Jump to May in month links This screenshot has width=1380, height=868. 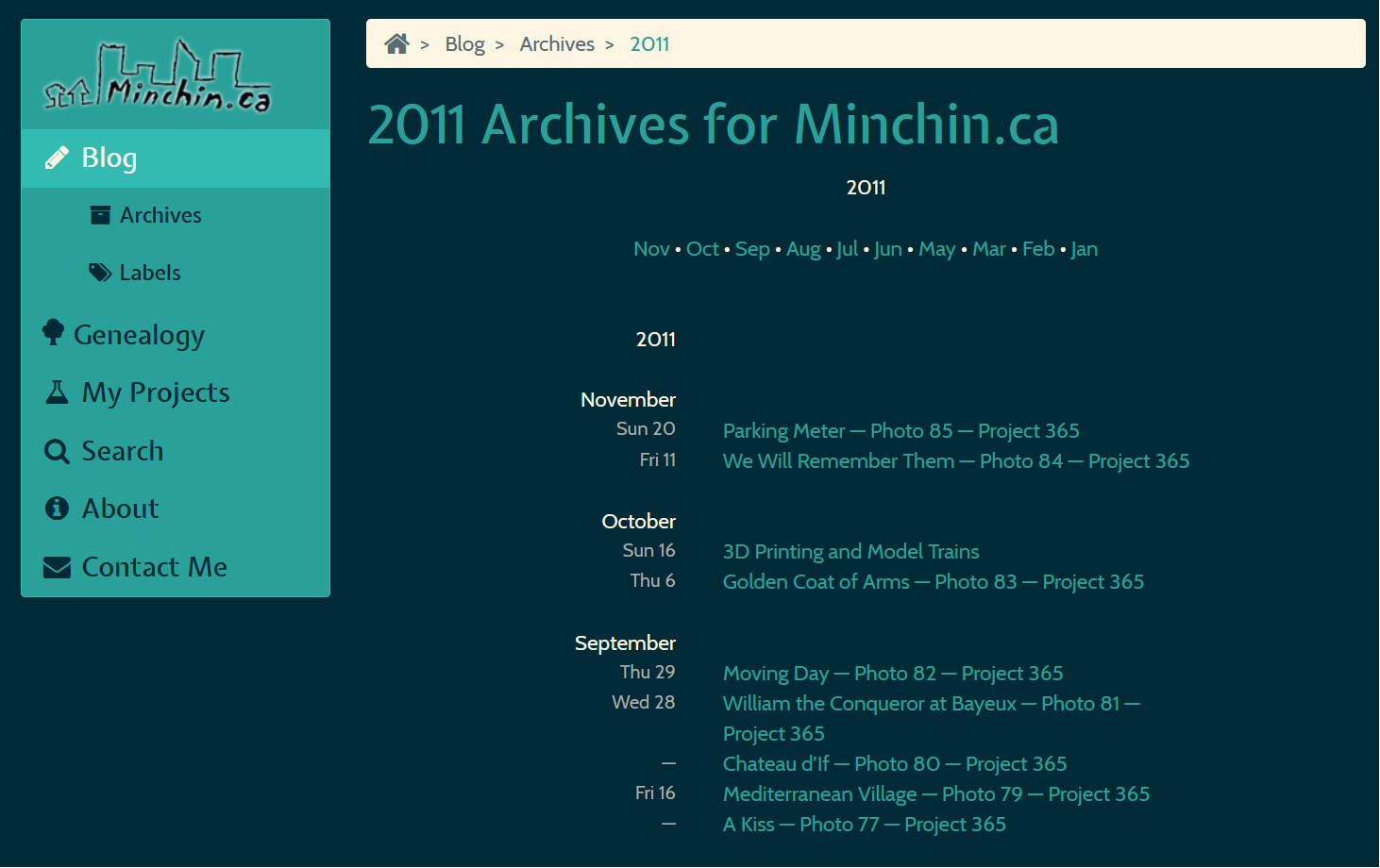(x=937, y=249)
